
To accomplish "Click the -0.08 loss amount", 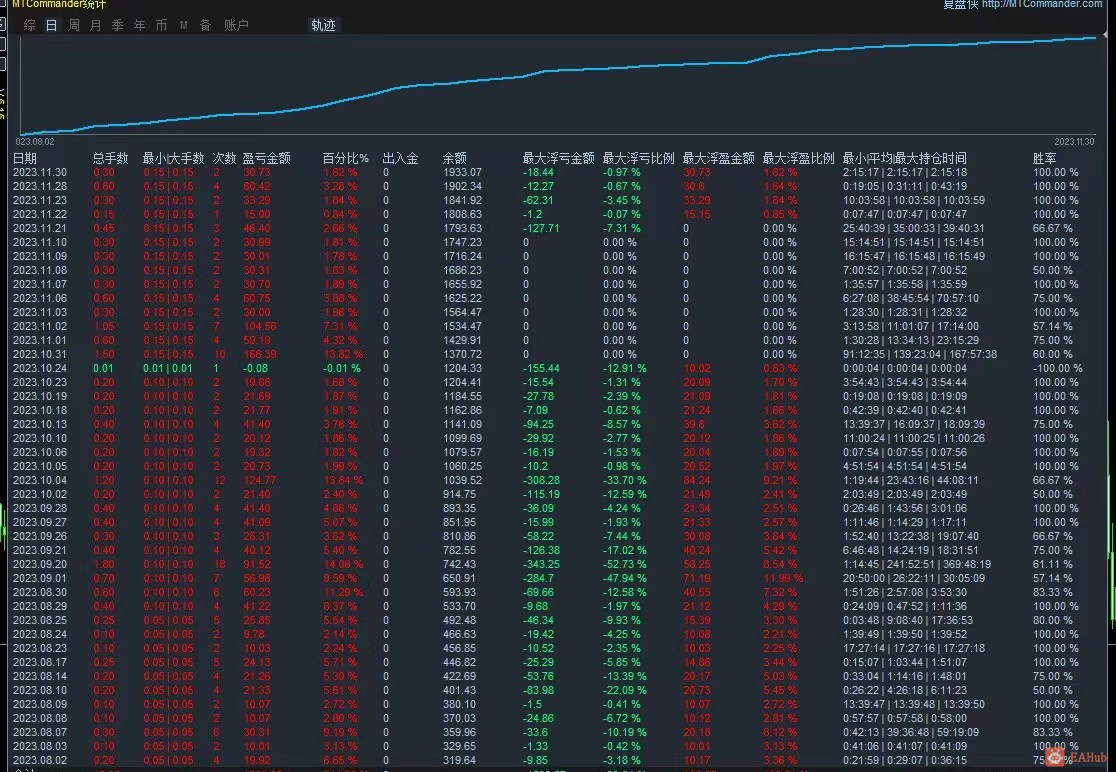I will pyautogui.click(x=256, y=369).
